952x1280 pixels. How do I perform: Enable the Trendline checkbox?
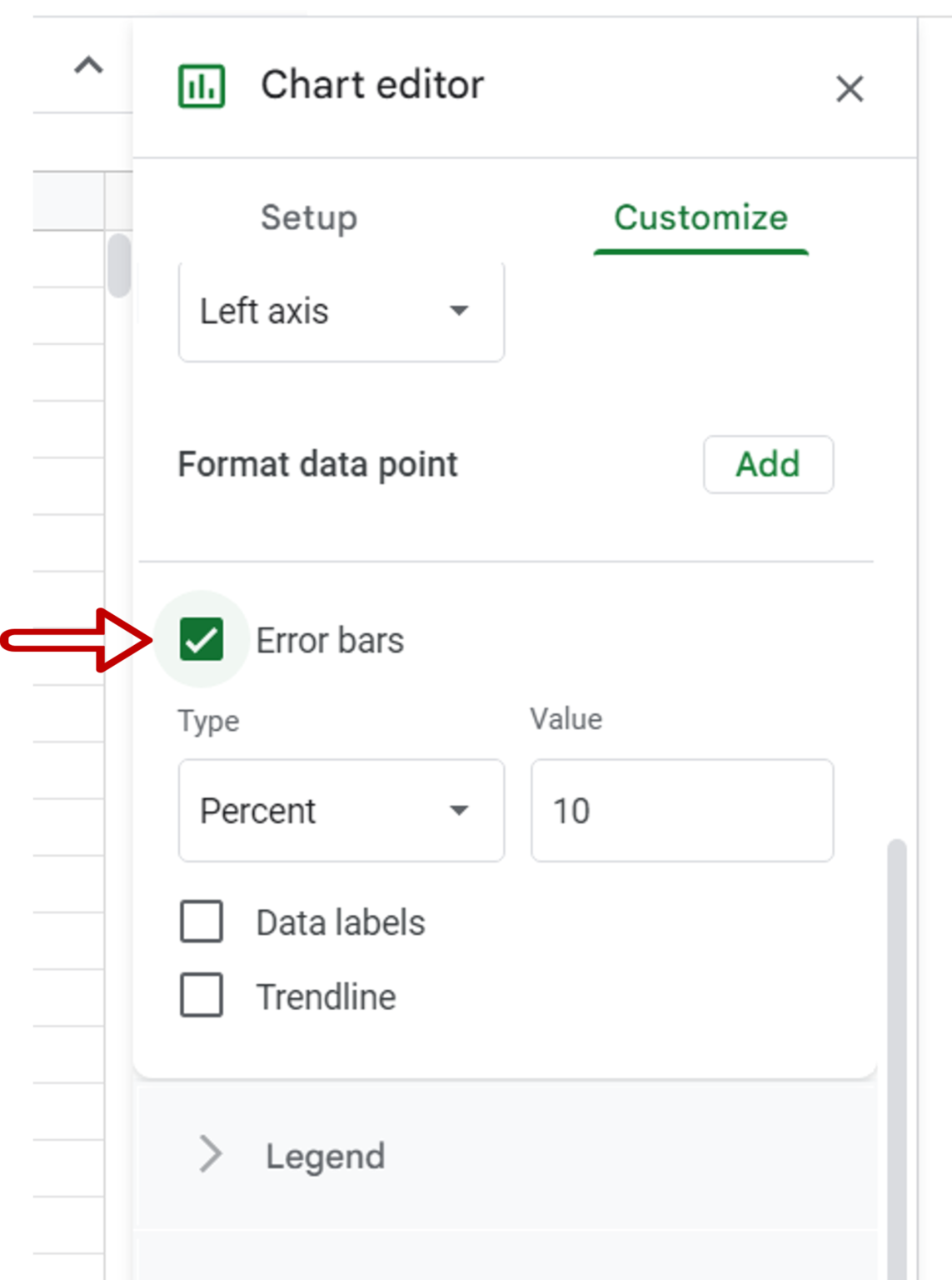[201, 995]
